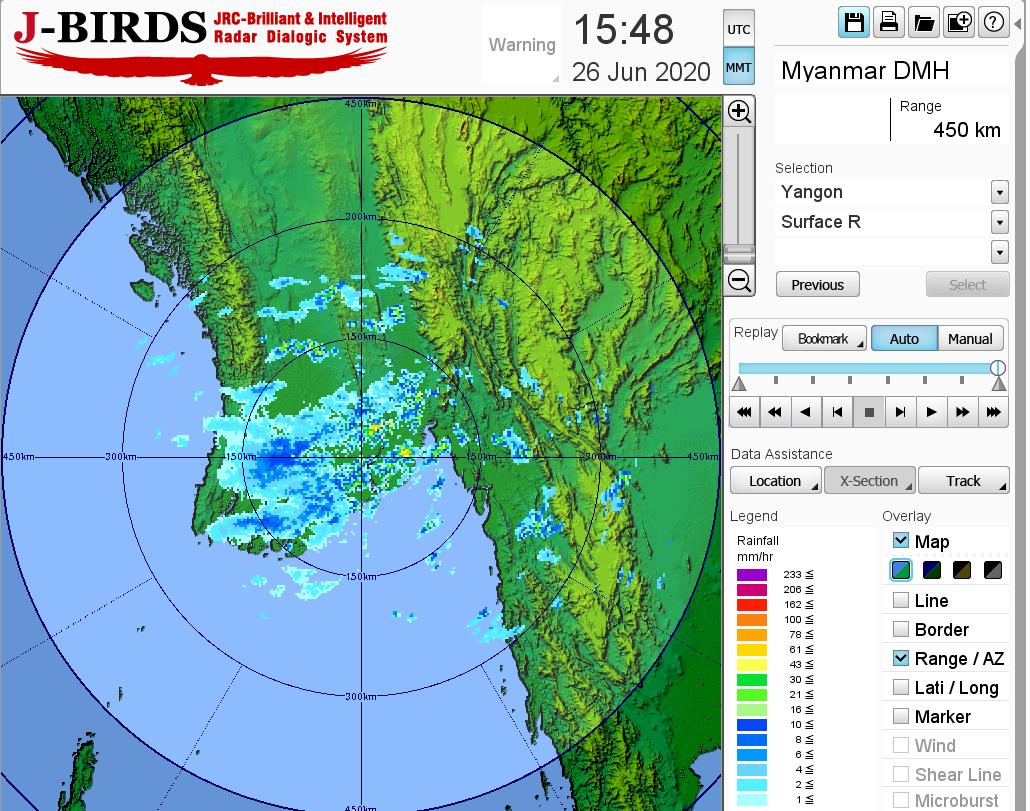Select the dark blue map color swatch

pos(932,571)
